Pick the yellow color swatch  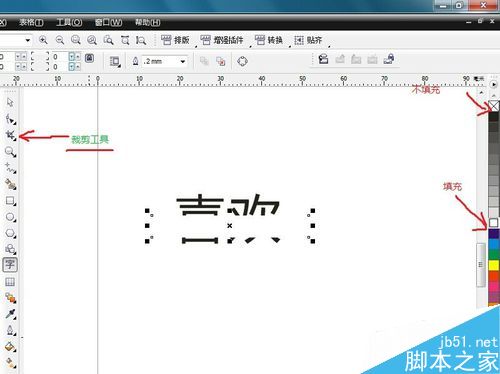pos(494,265)
